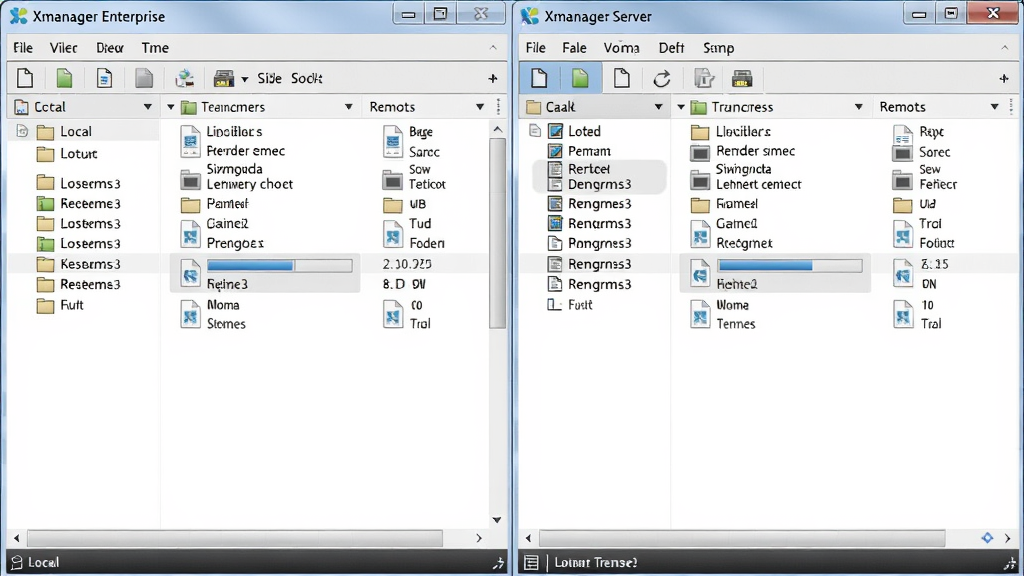Click transfer arrows icon in Enterprise toolbar
The image size is (1024, 576).
[184, 78]
